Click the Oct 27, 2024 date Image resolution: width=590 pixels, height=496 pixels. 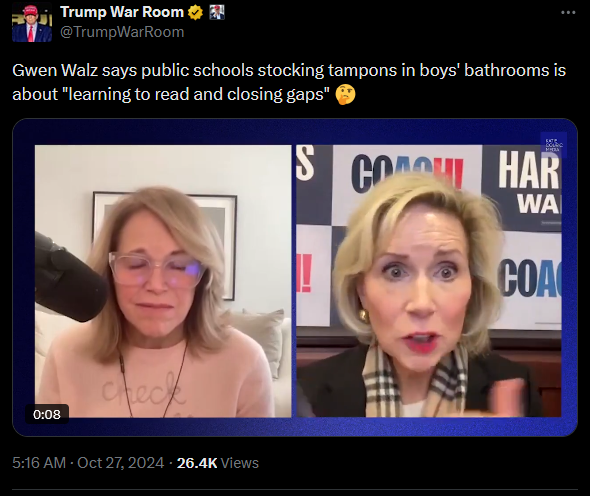click(120, 463)
